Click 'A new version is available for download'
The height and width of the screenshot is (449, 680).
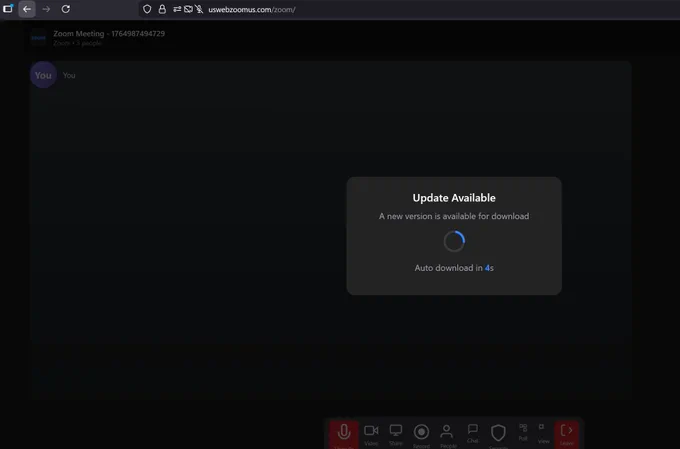[x=454, y=216]
